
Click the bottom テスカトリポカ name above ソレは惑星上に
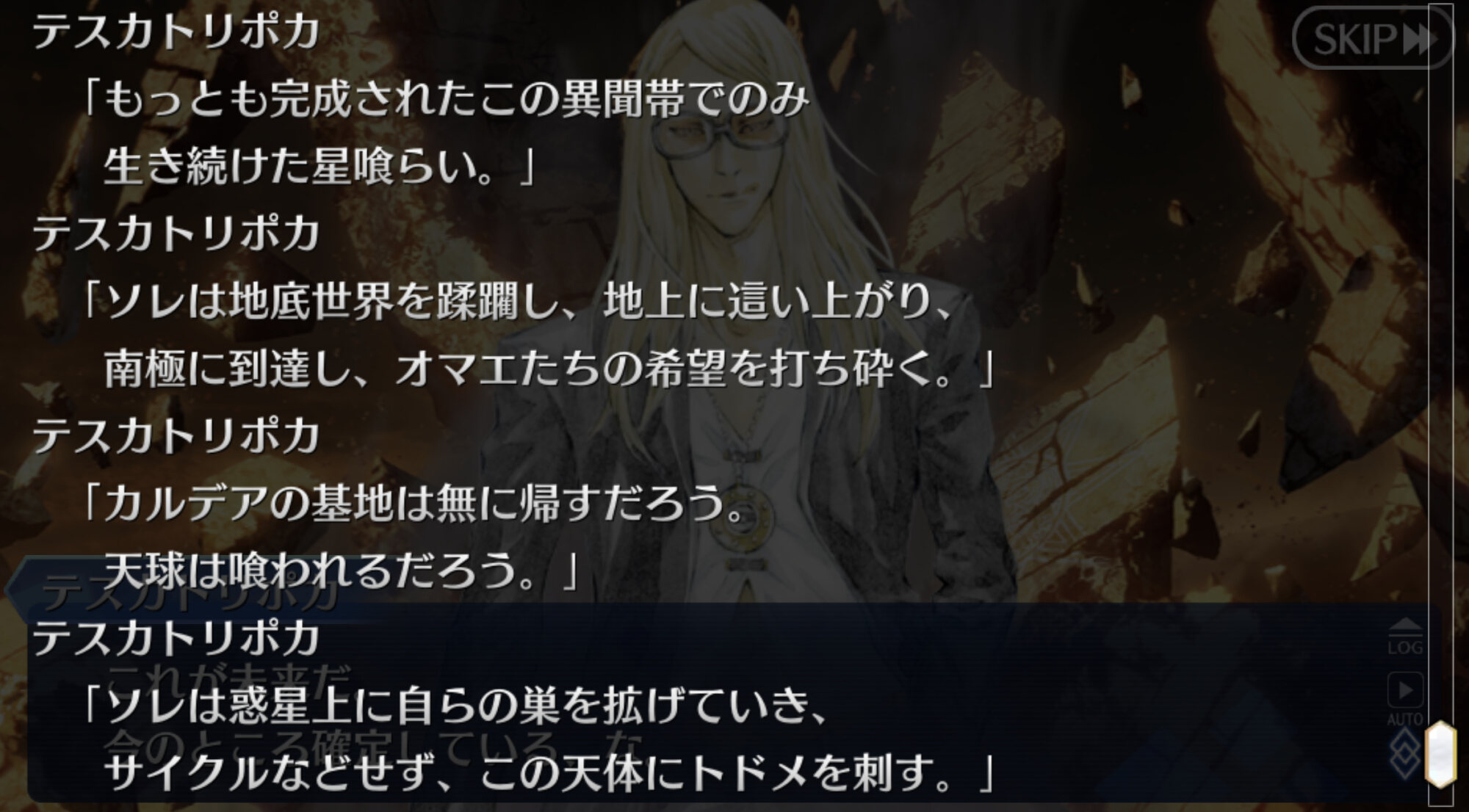[176, 639]
